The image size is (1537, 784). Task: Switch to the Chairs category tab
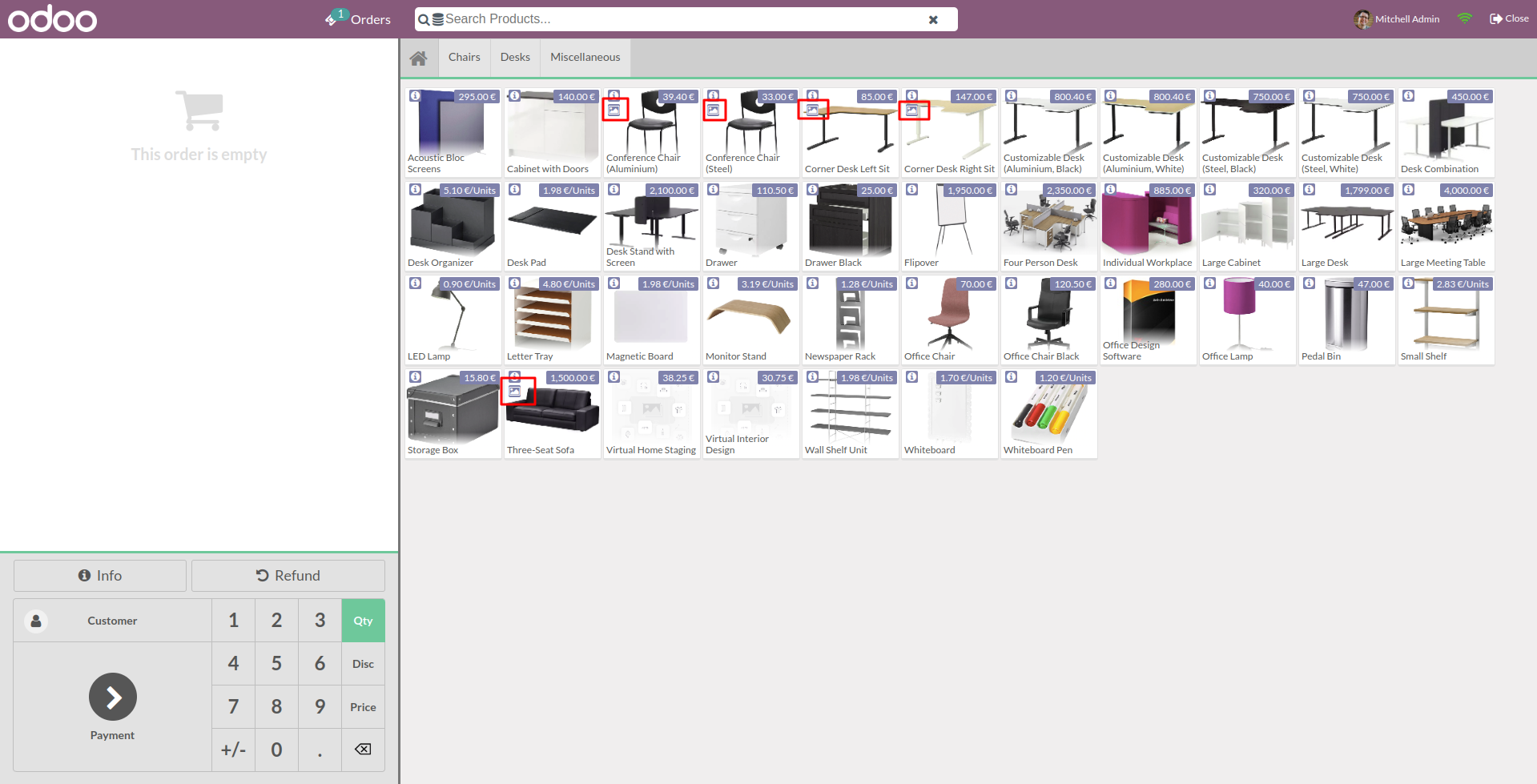click(465, 58)
